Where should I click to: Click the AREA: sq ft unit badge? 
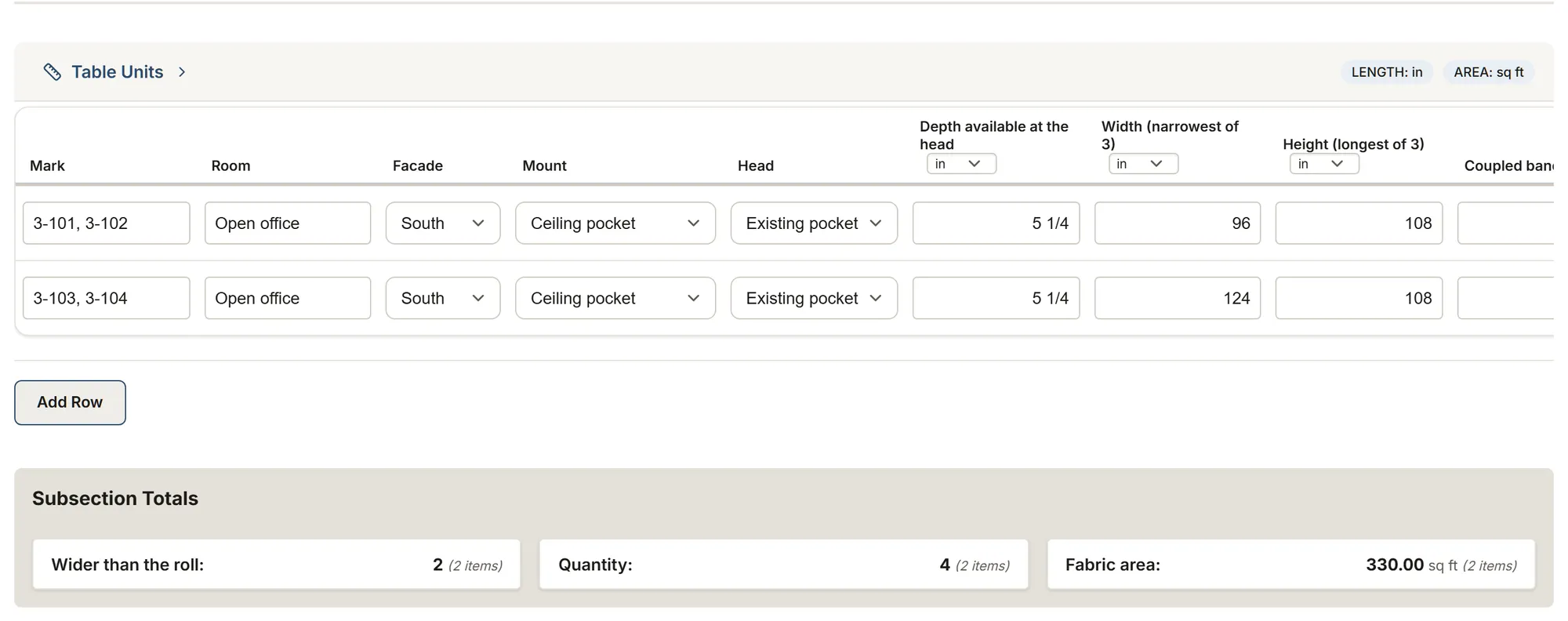coord(1488,72)
